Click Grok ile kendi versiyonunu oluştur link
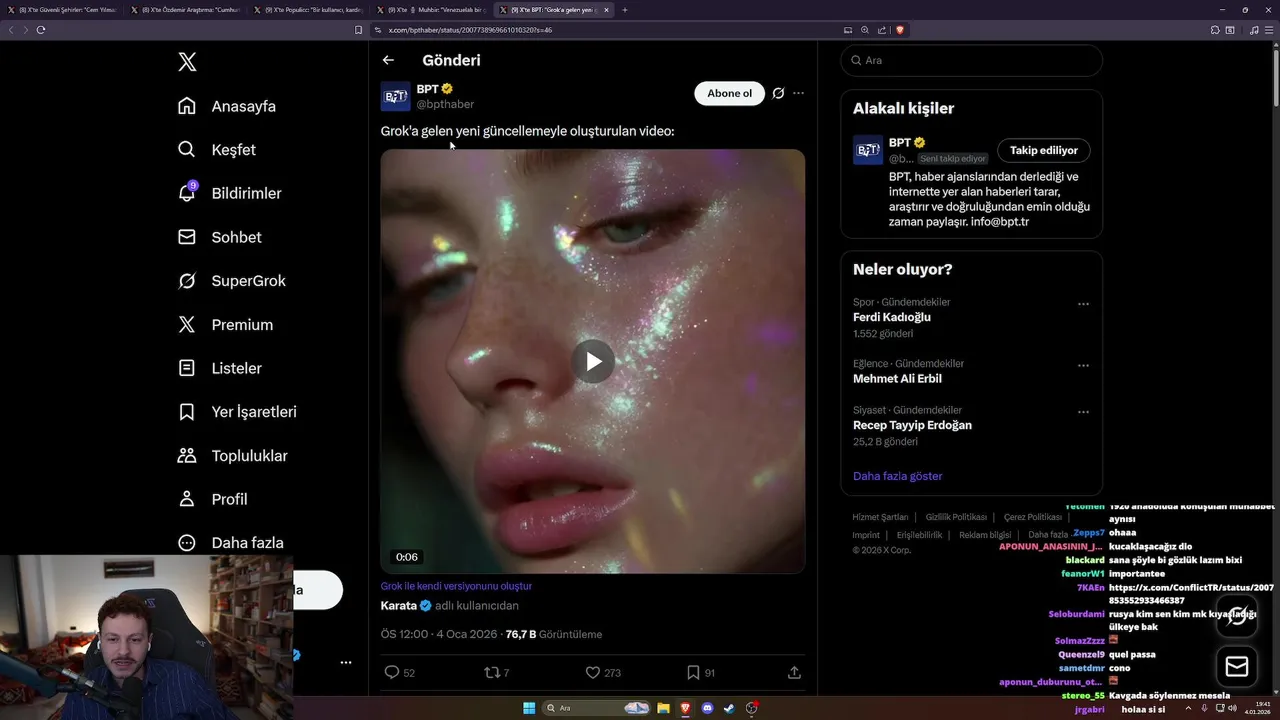 pyautogui.click(x=456, y=586)
